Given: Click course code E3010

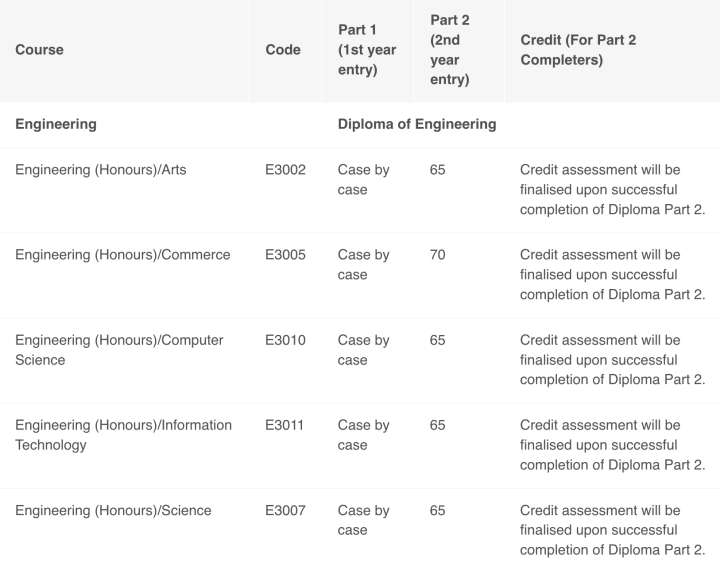Looking at the screenshot, I should [285, 340].
